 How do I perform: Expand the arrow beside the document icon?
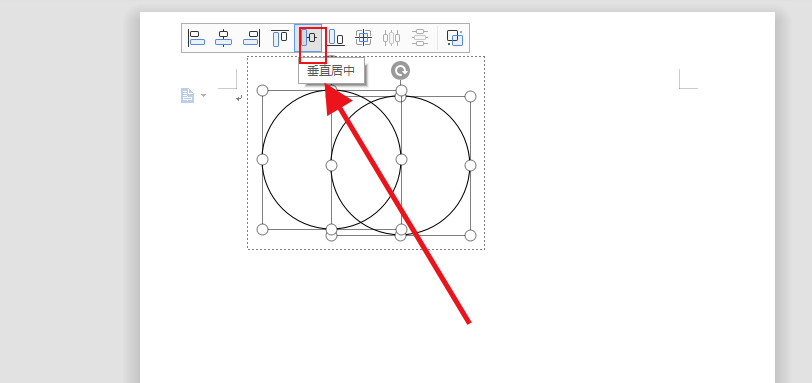coord(204,95)
